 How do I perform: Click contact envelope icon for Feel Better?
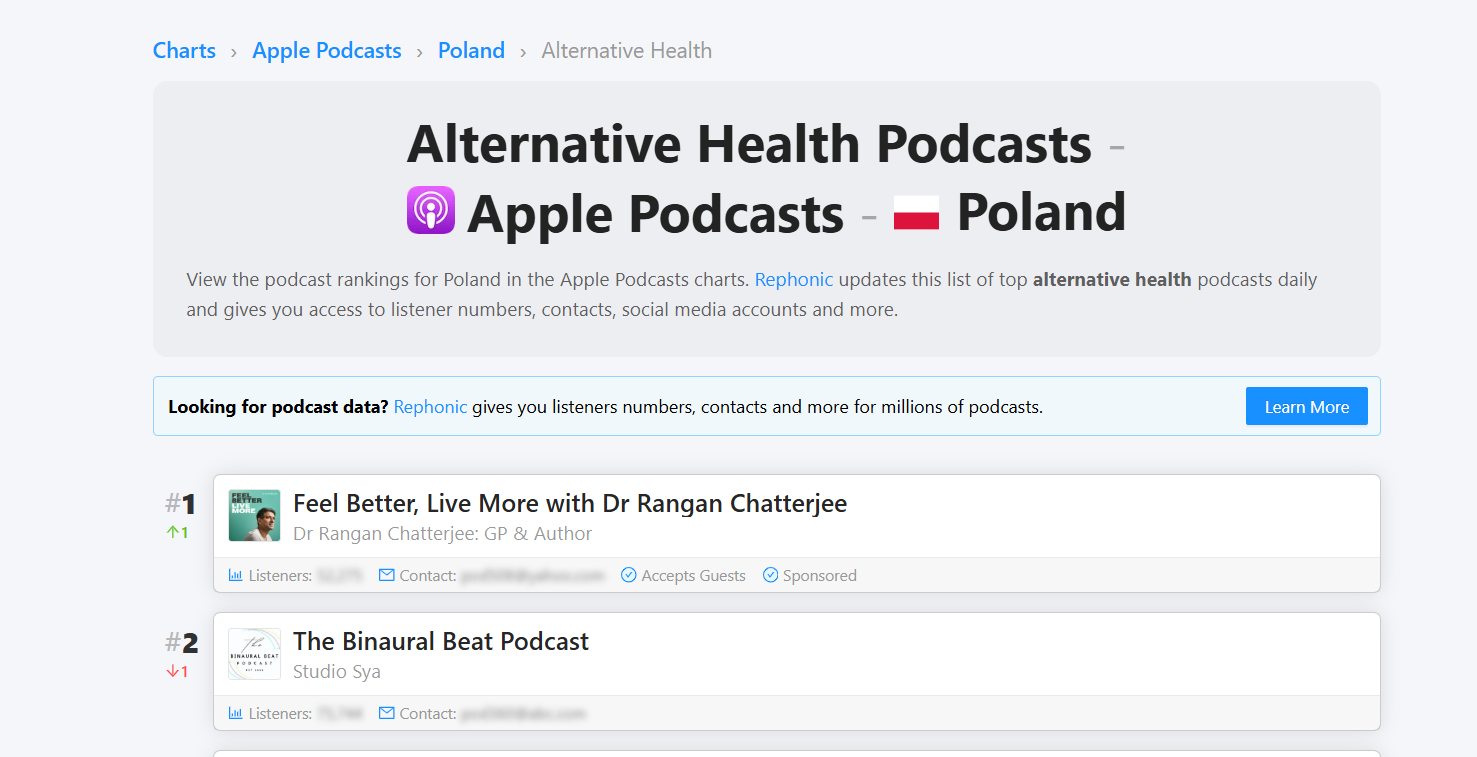click(387, 575)
